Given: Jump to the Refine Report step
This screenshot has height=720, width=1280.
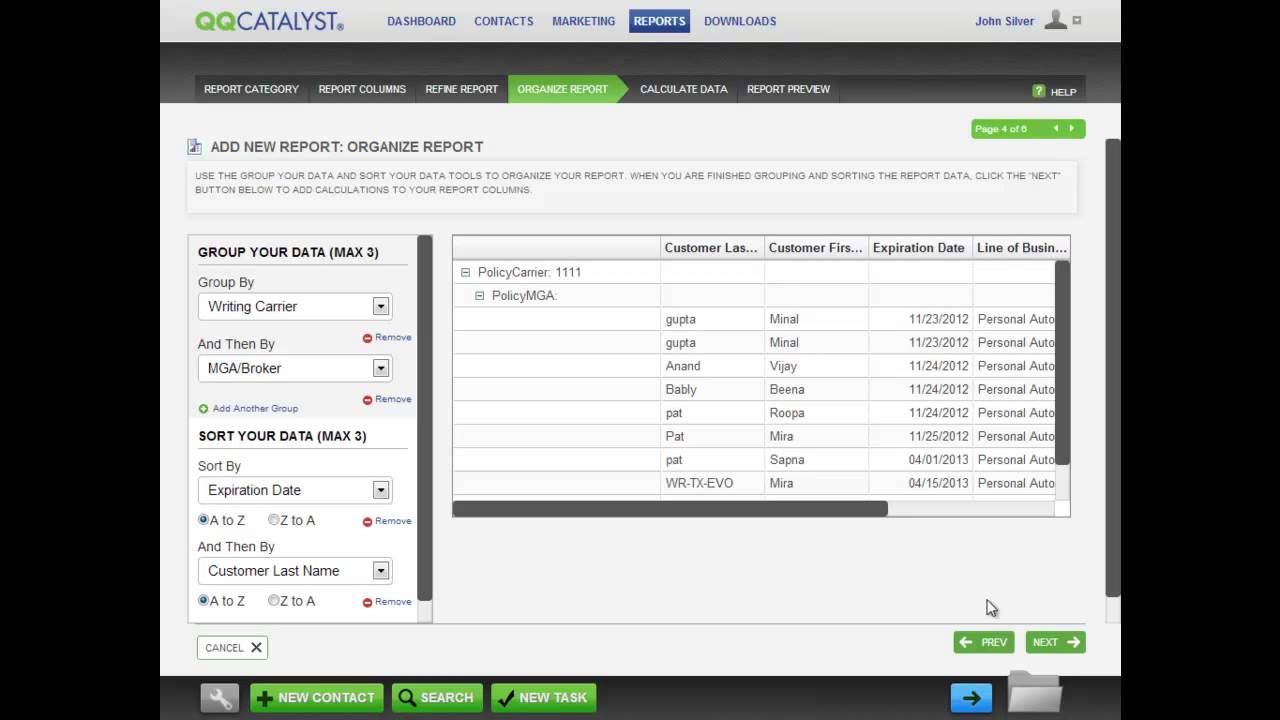Looking at the screenshot, I should click(x=462, y=89).
